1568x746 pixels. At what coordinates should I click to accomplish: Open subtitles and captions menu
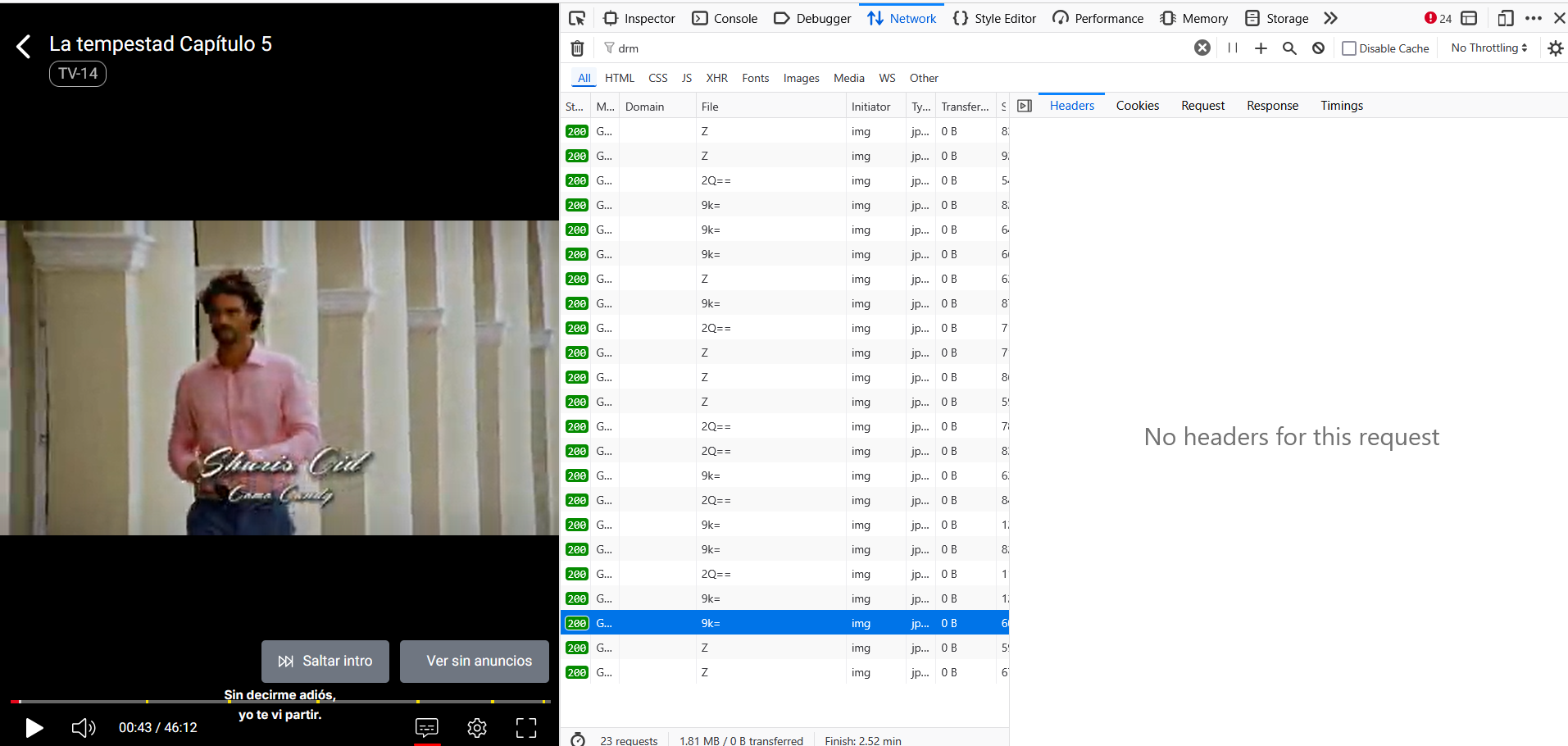427,727
